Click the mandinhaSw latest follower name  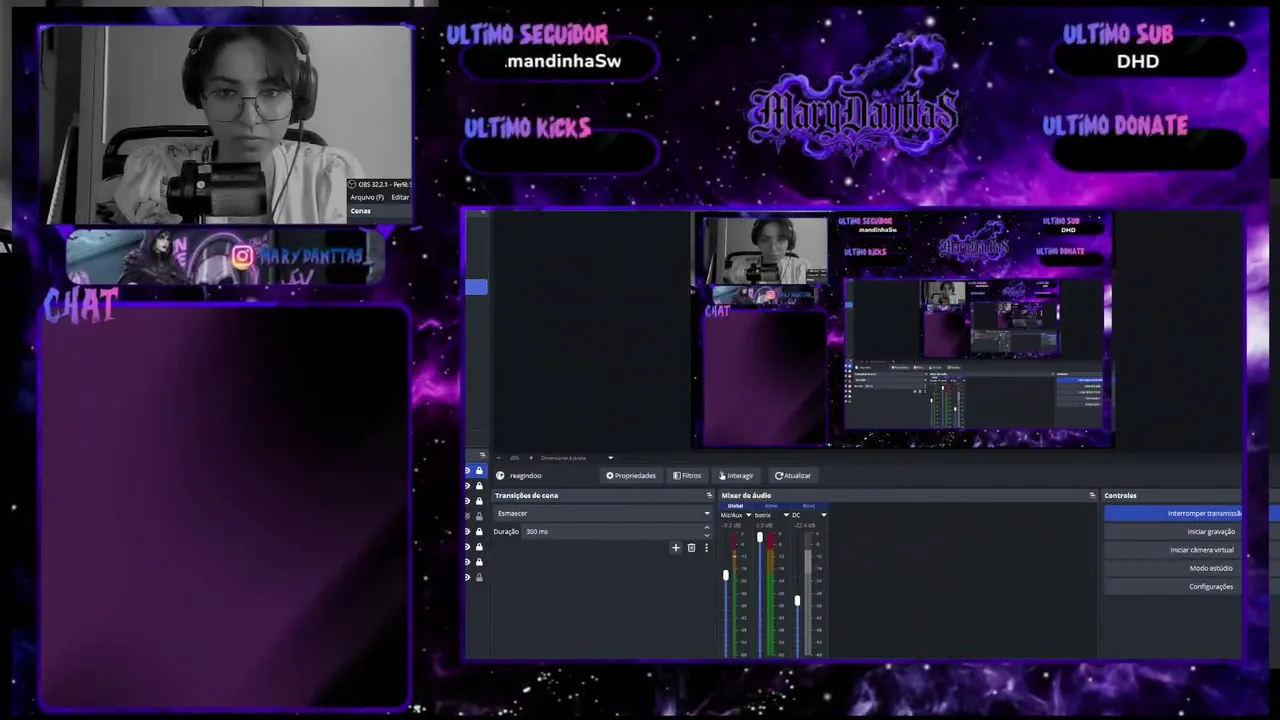563,61
